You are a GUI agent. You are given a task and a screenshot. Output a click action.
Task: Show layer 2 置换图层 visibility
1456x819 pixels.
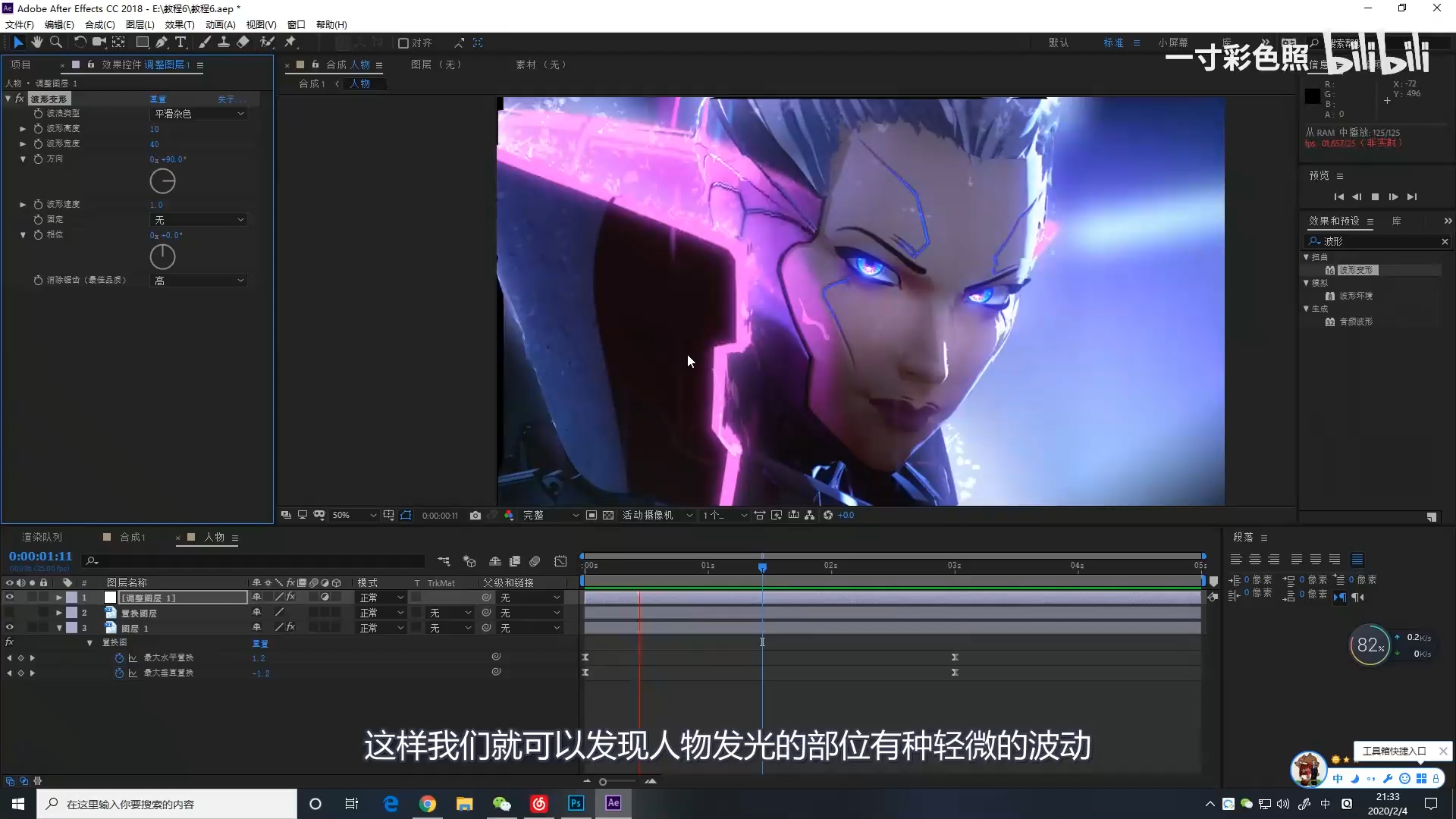[x=10, y=613]
